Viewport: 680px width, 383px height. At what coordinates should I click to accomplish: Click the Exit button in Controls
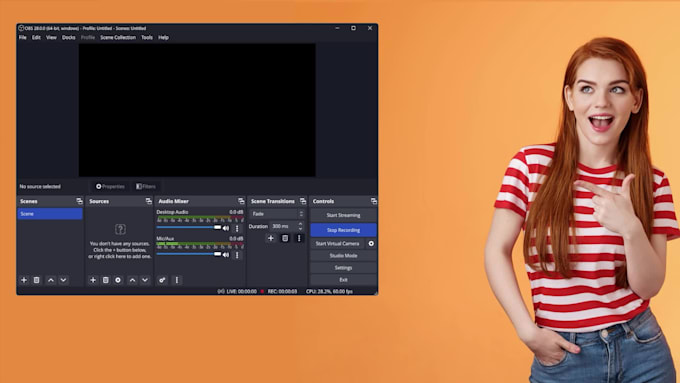(x=343, y=280)
